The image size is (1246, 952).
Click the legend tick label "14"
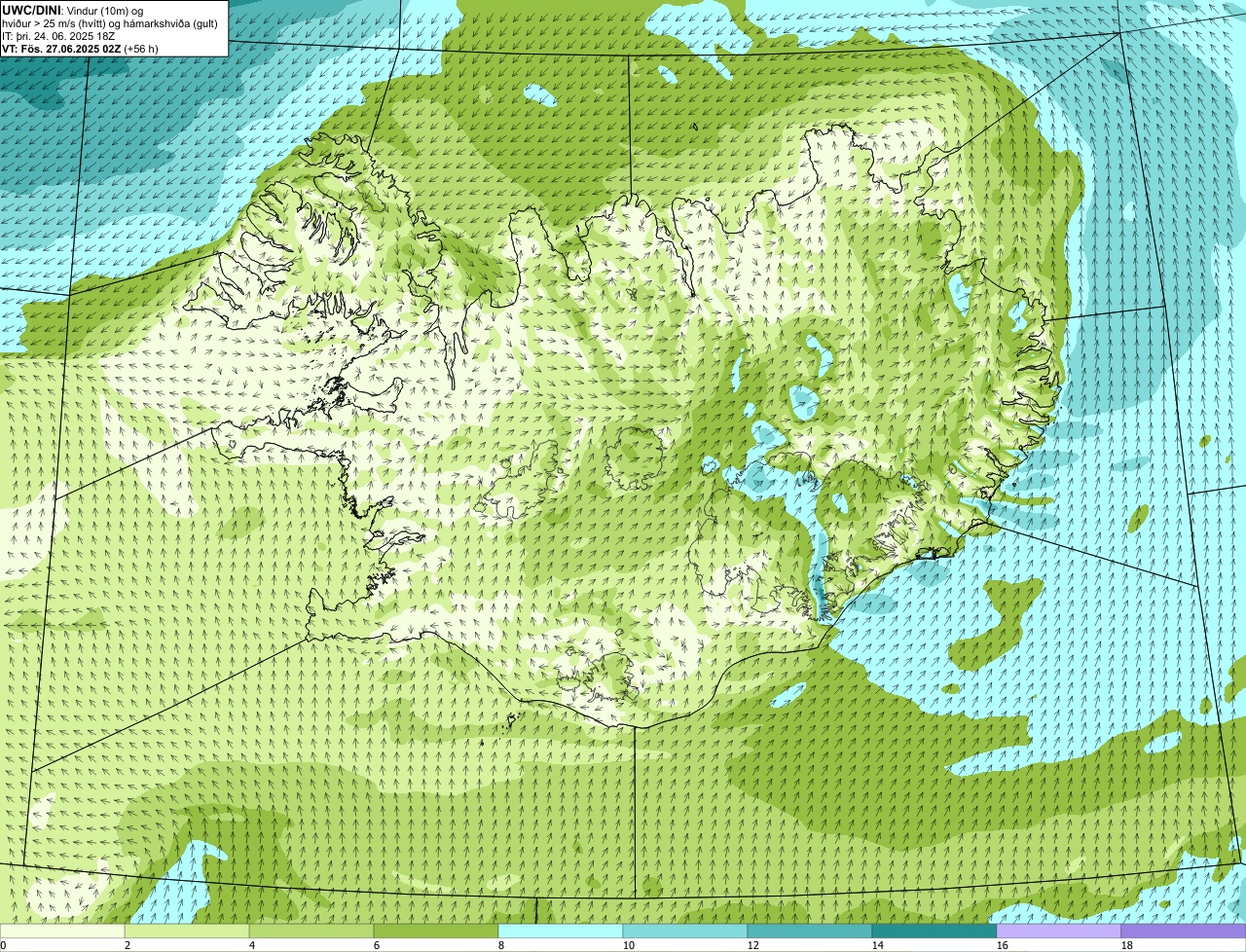click(877, 945)
